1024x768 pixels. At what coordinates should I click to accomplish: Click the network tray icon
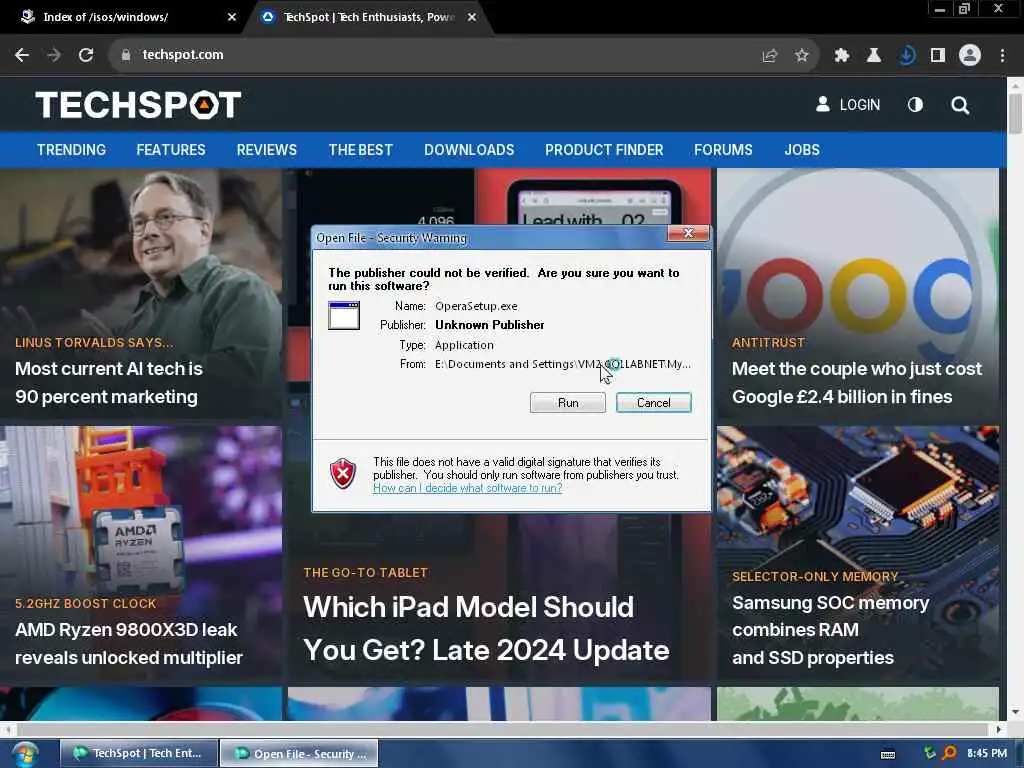click(x=930, y=753)
